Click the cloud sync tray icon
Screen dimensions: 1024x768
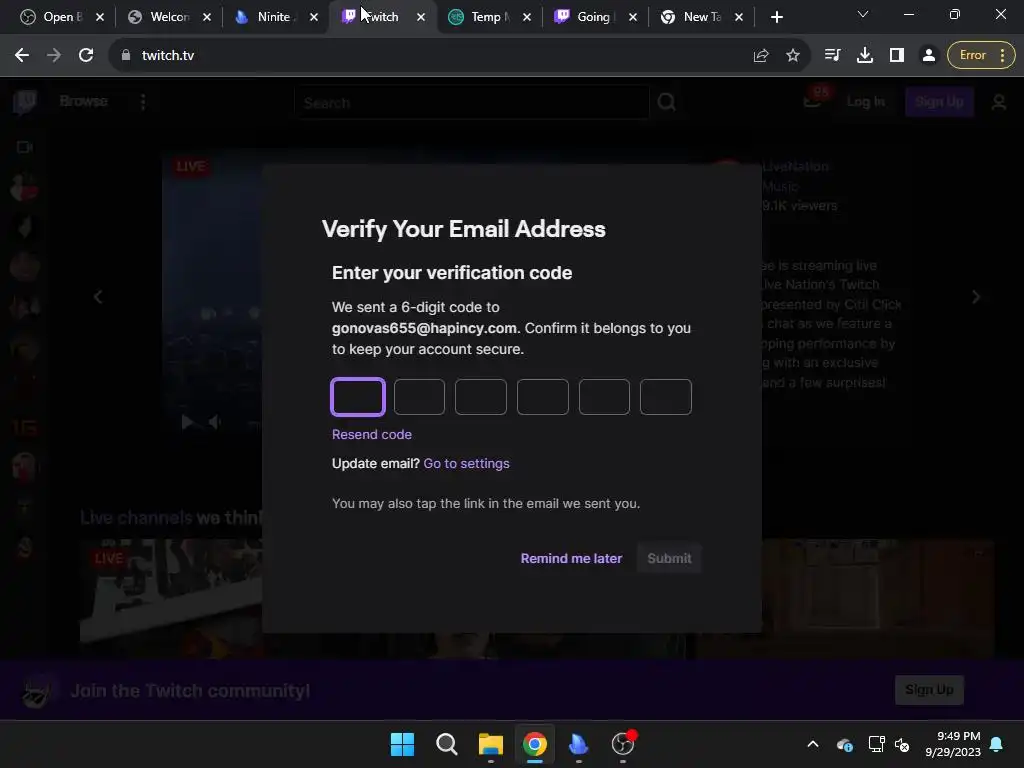click(x=844, y=744)
